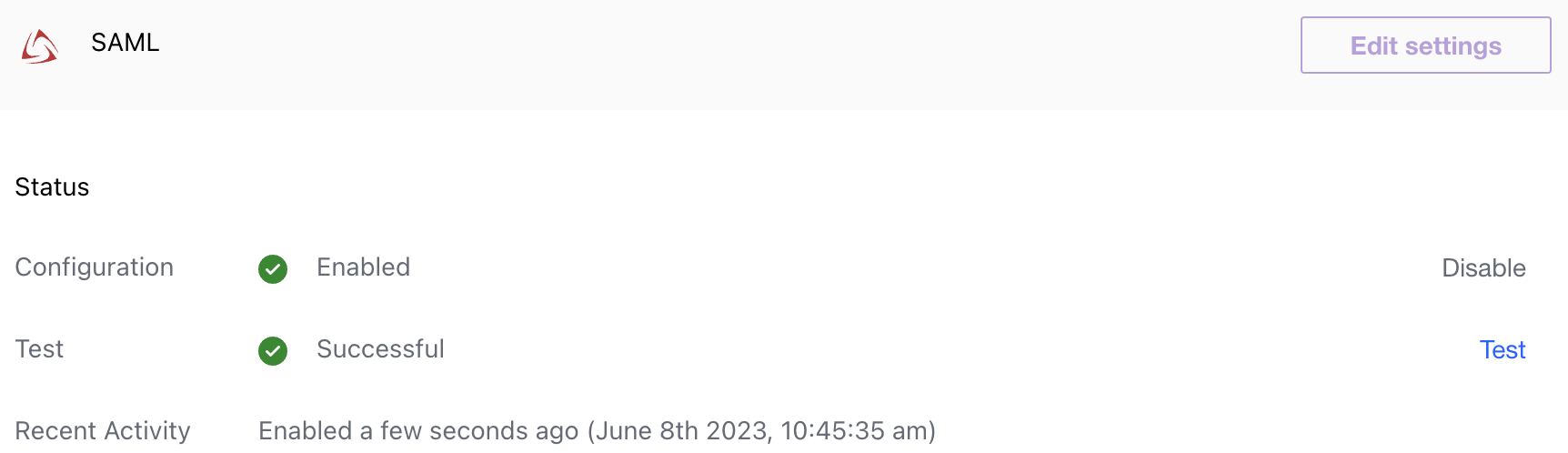
Task: Click the SAML title text
Action: pyautogui.click(x=126, y=43)
